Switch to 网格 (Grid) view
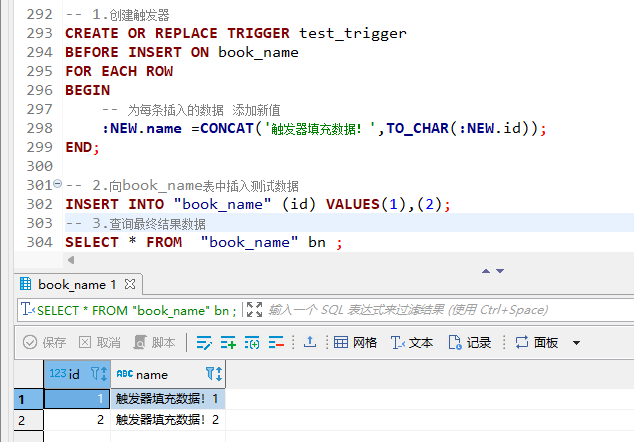 355,342
